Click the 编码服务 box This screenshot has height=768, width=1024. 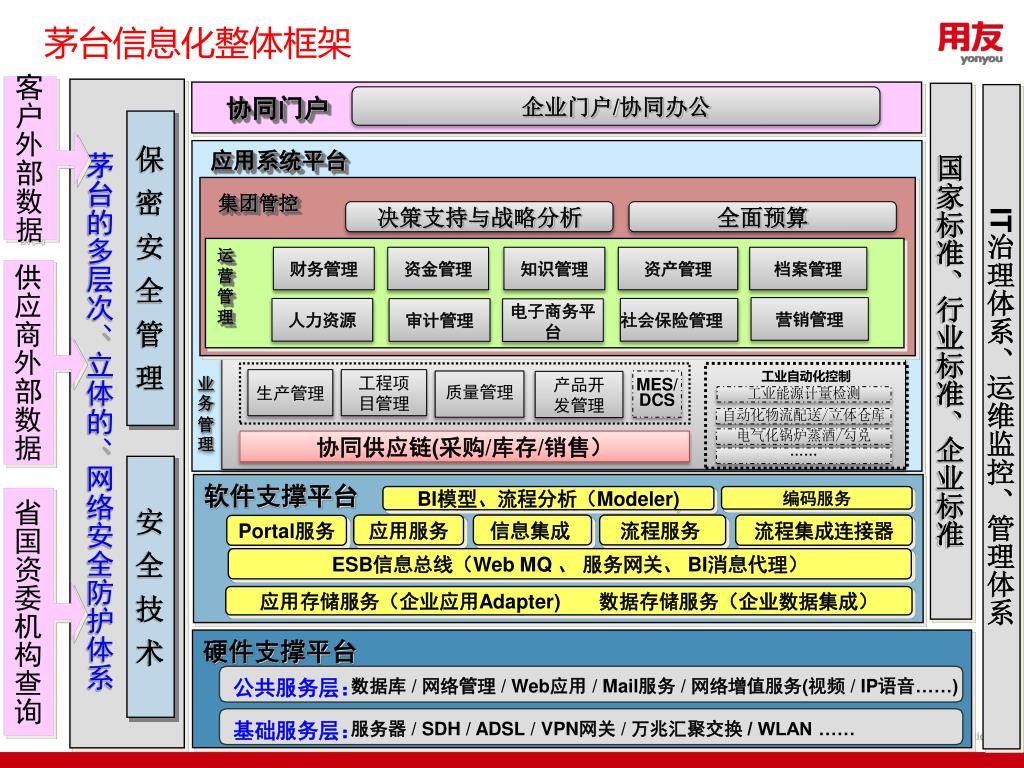click(816, 498)
